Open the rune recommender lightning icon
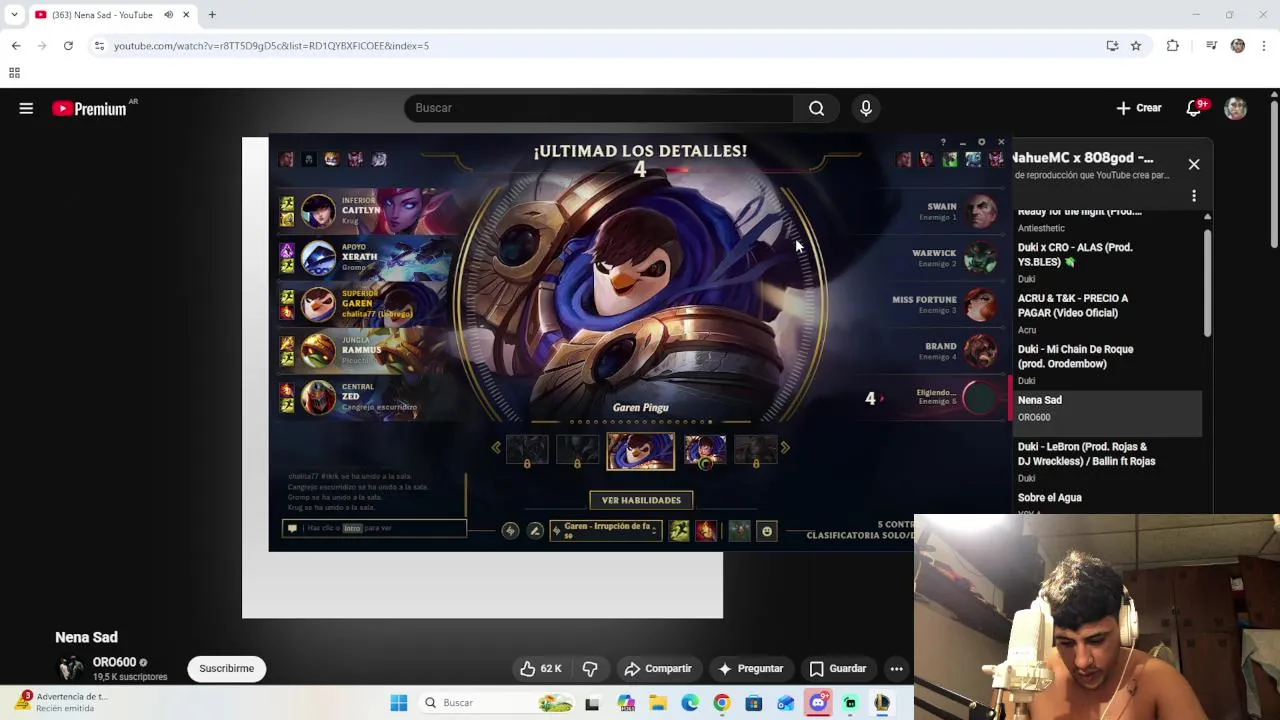 (x=510, y=531)
